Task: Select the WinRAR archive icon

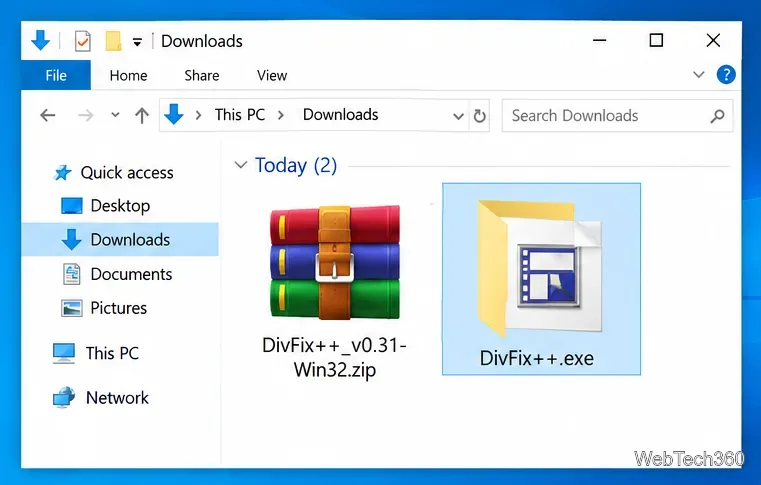Action: tap(335, 262)
